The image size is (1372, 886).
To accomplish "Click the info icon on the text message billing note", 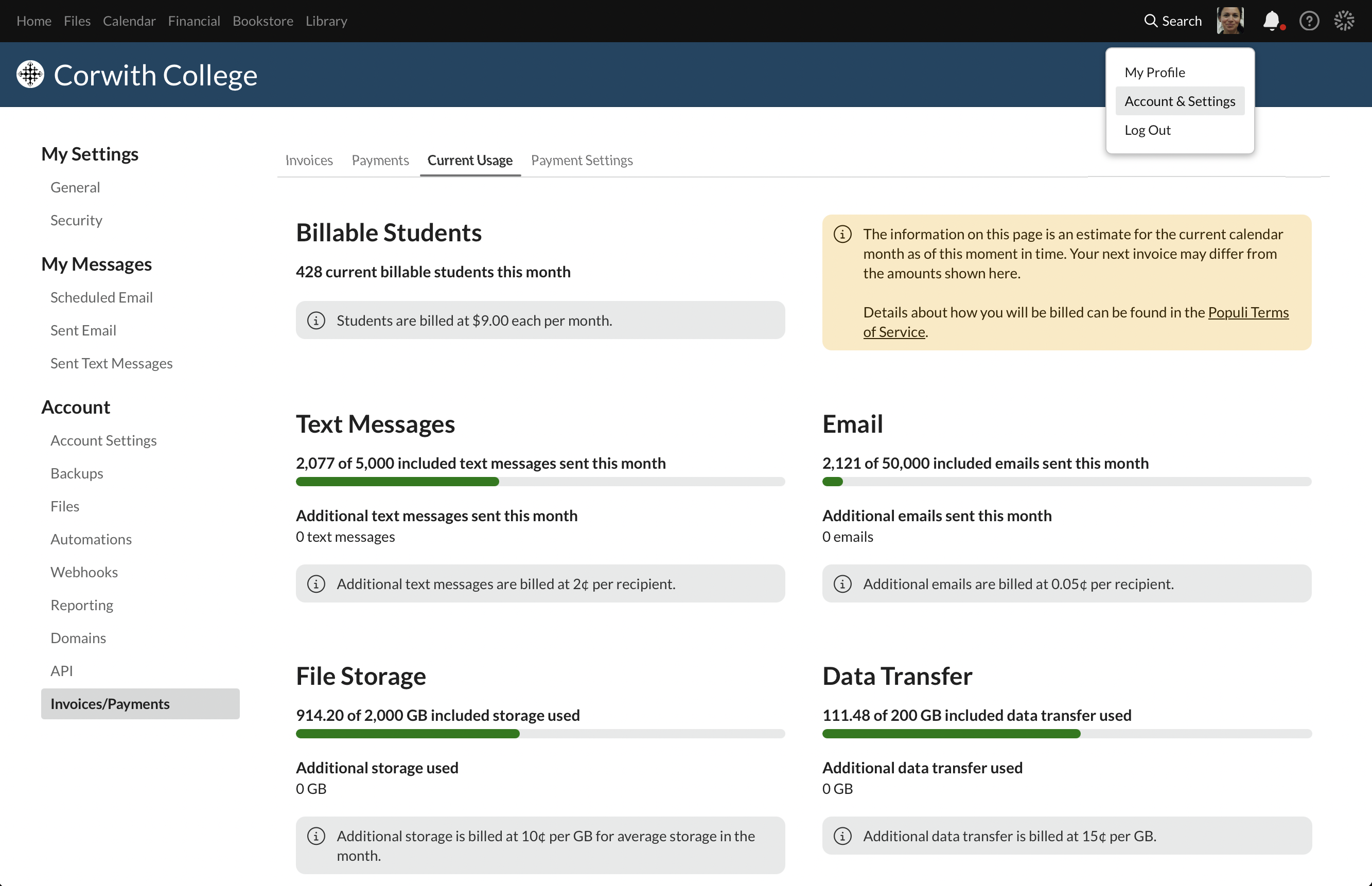I will pos(317,583).
